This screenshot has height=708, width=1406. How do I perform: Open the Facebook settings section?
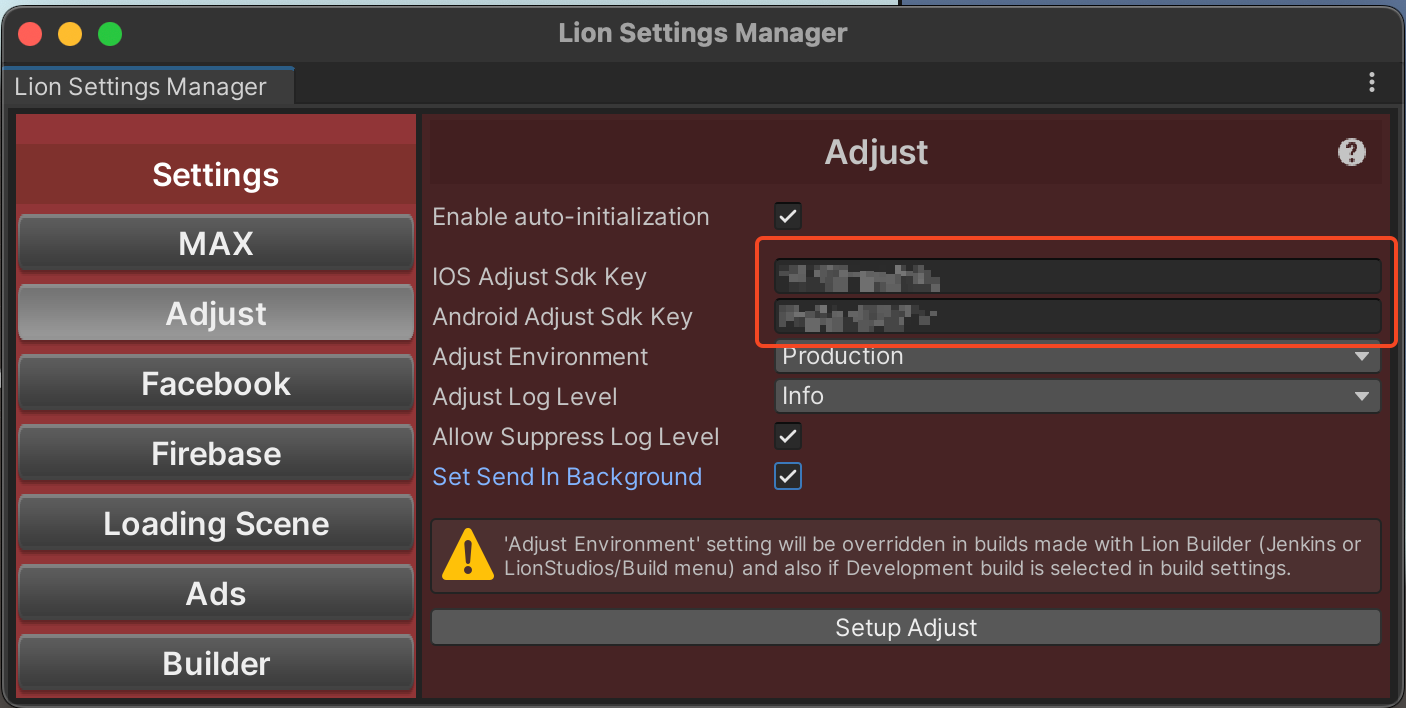pos(216,383)
